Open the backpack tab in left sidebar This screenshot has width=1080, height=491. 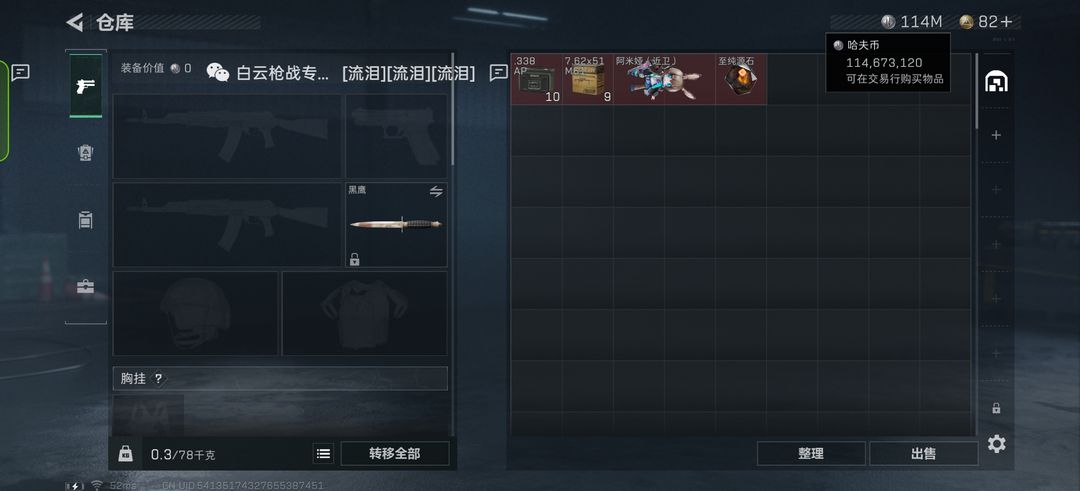coord(85,220)
